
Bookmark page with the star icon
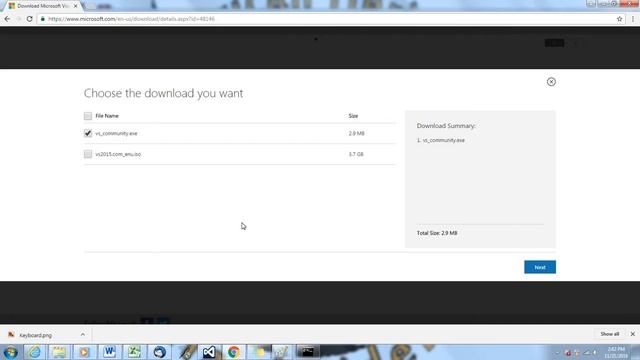[619, 19]
